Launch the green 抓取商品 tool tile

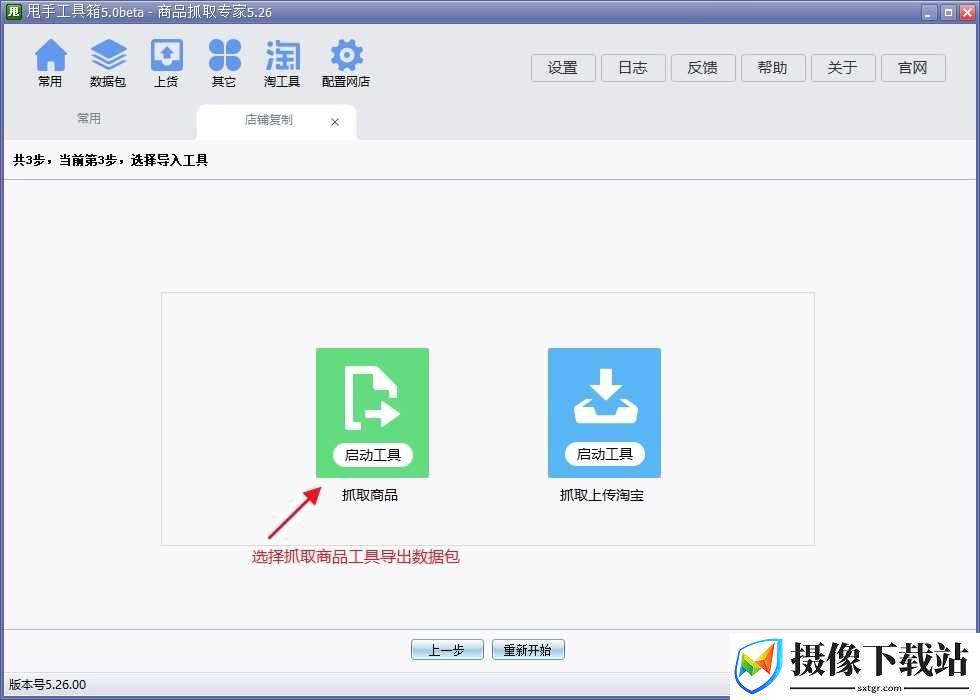coord(372,412)
